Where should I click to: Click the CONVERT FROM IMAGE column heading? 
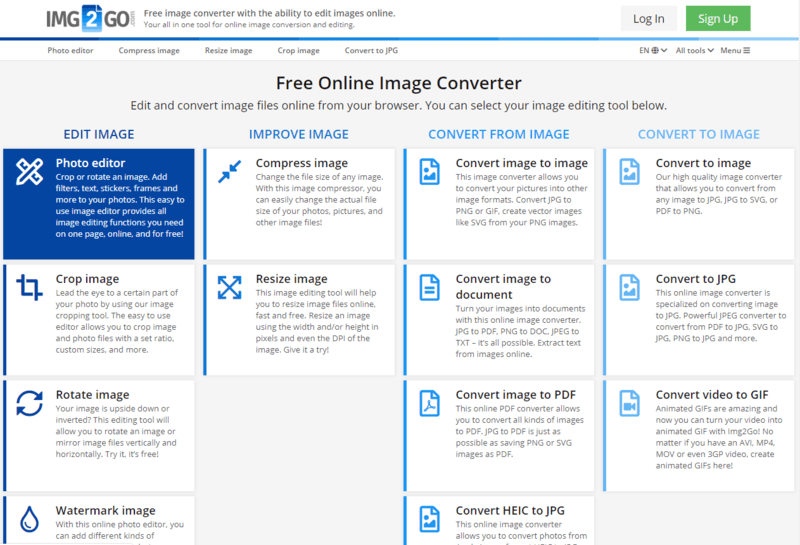click(x=498, y=134)
